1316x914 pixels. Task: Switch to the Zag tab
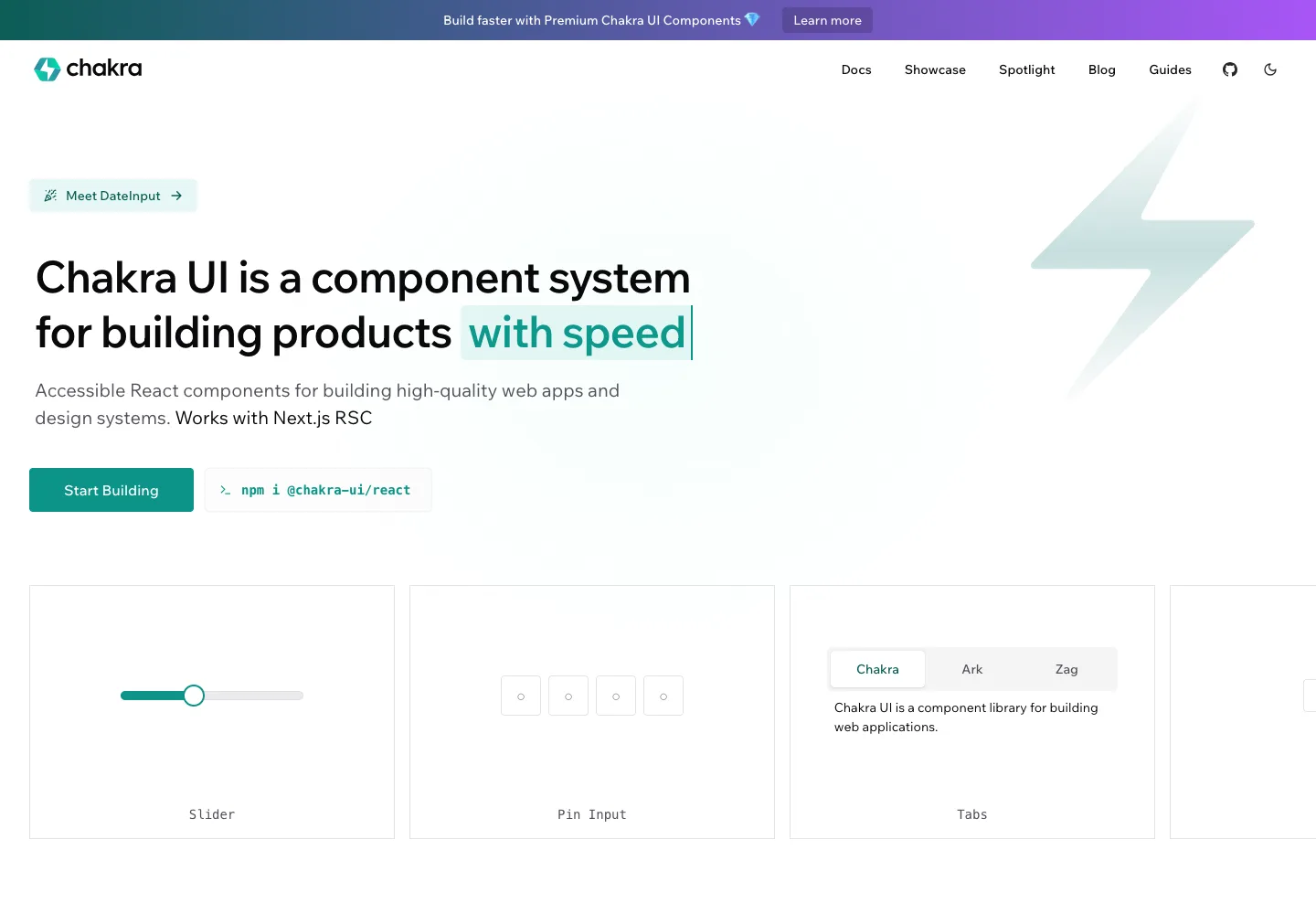(1067, 669)
